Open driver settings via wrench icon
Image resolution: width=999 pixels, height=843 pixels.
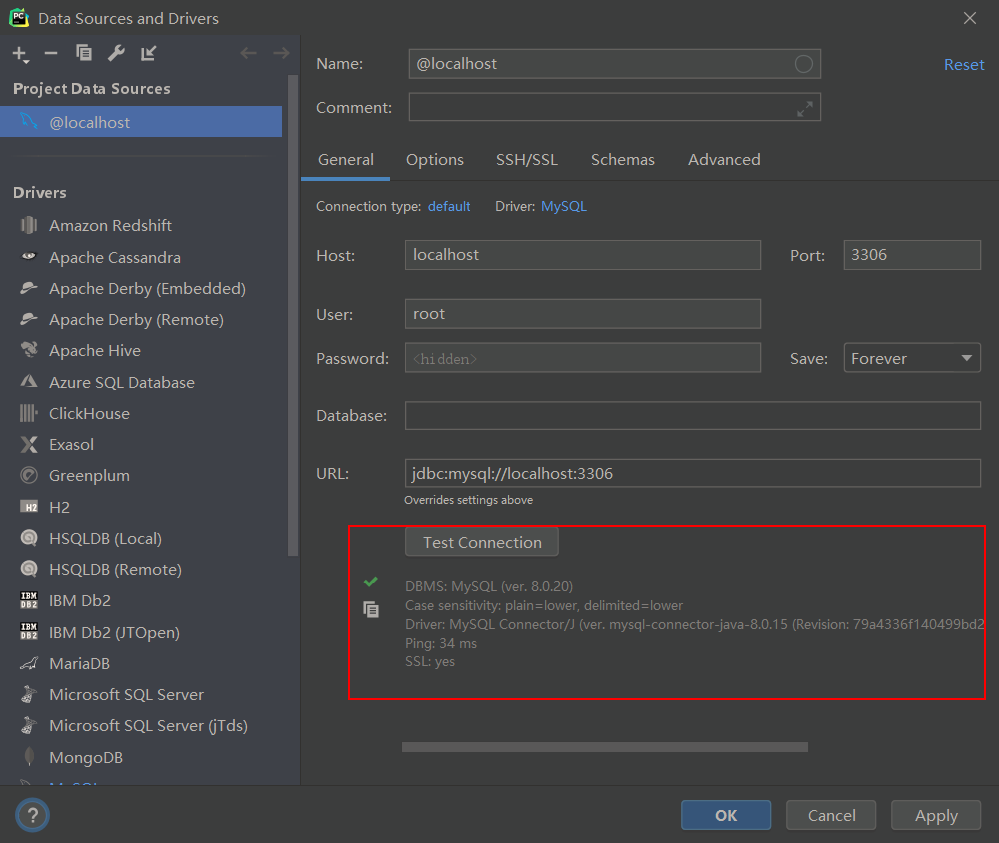click(116, 53)
